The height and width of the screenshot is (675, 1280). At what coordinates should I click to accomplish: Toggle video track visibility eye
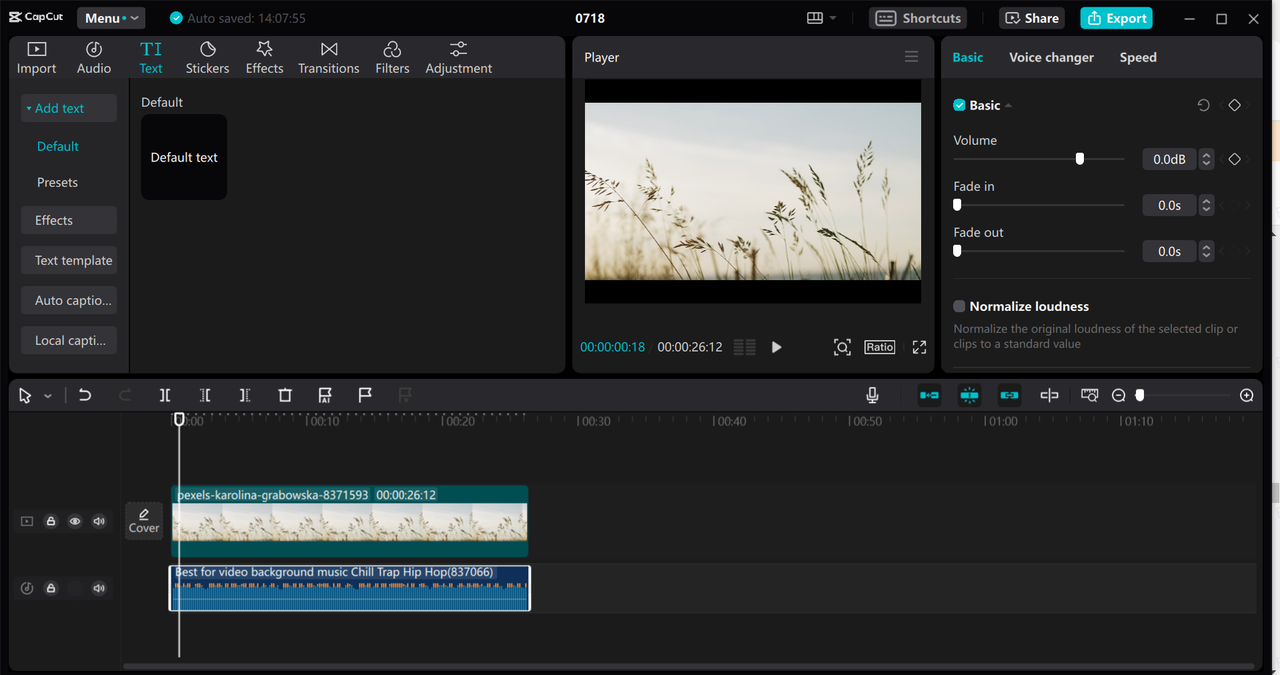tap(75, 521)
